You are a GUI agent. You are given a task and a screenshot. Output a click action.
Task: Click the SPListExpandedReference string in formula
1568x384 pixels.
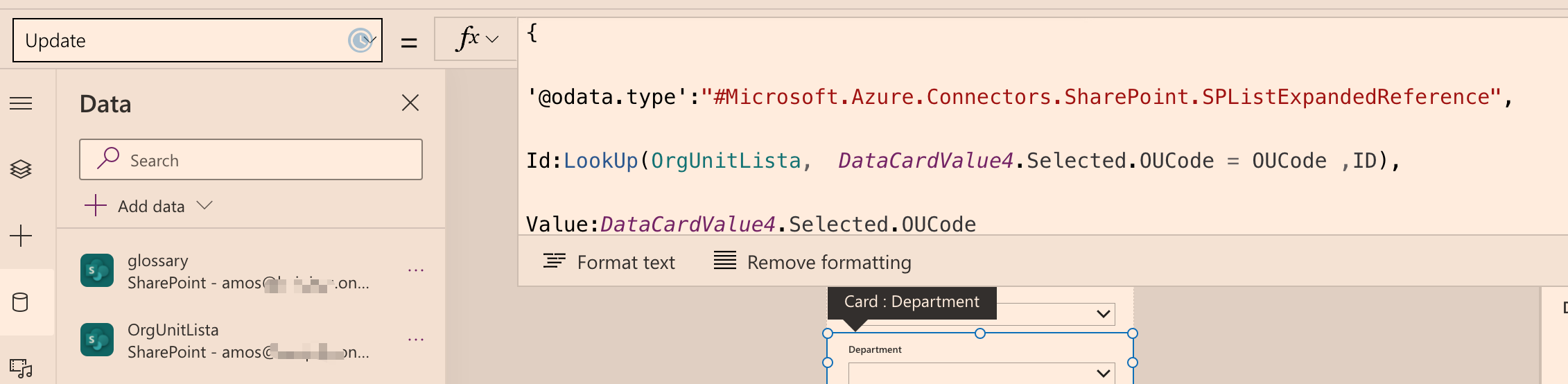click(x=1101, y=97)
